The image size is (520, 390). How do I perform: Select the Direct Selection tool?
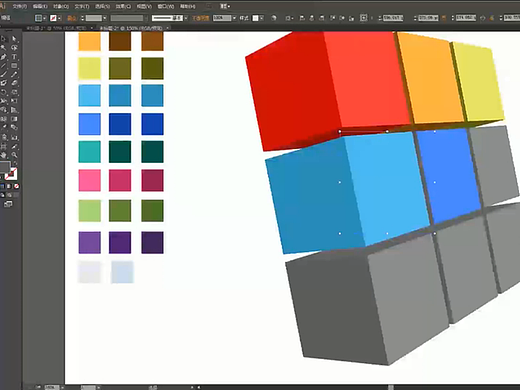(x=14, y=39)
